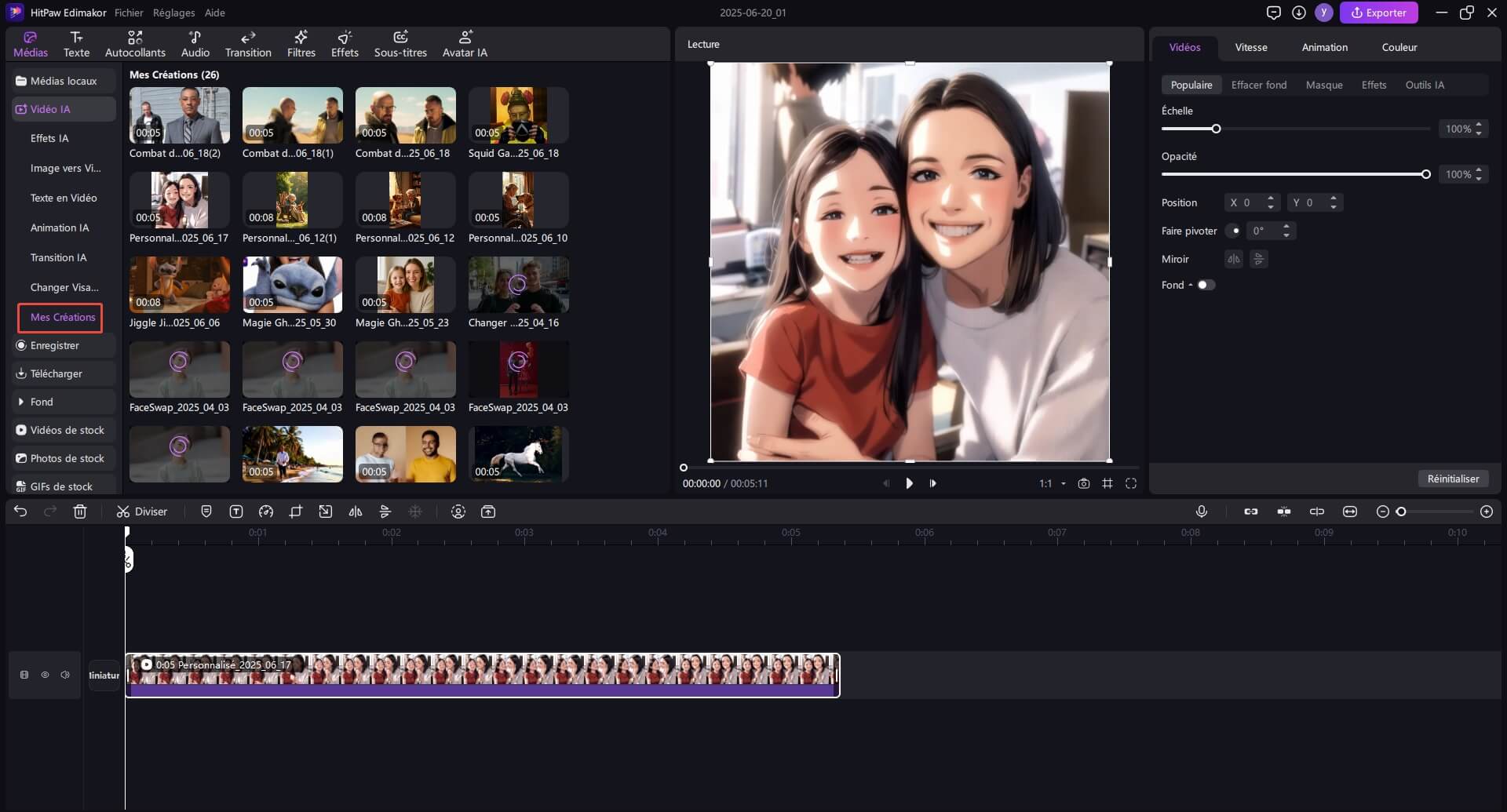Open the Transition tab in the top toolbar
The width and height of the screenshot is (1507, 812).
pos(248,44)
